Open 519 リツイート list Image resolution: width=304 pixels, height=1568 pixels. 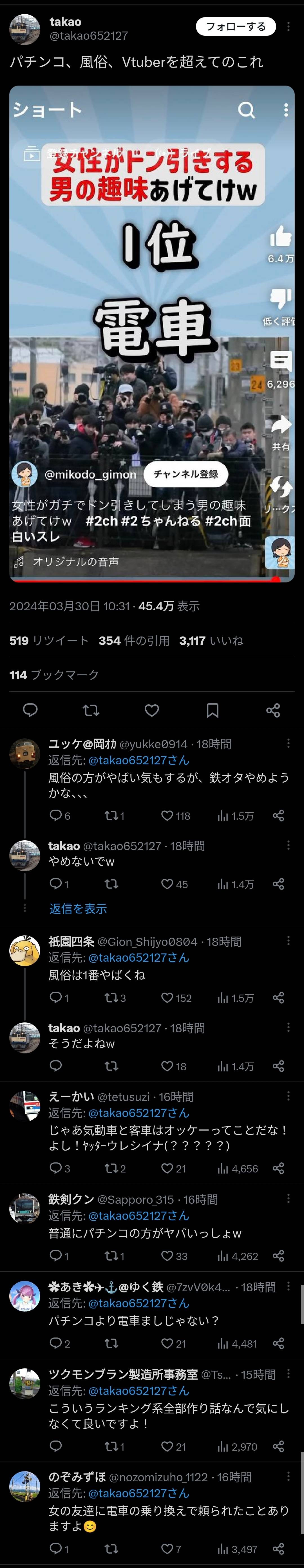pos(49,640)
